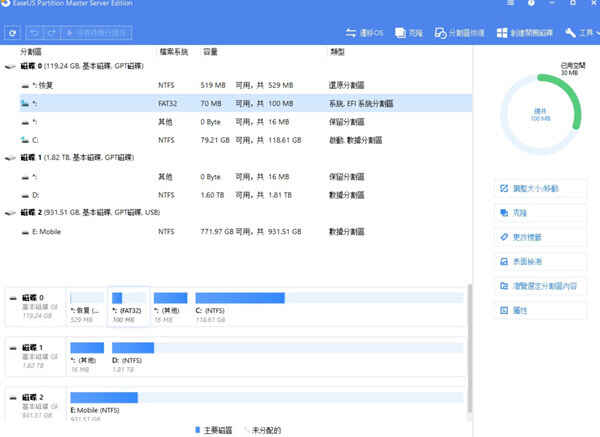600x437 pixels.
Task: Collapse Disk 2 (931.51 GB USB) in the list
Action: (x=10, y=213)
